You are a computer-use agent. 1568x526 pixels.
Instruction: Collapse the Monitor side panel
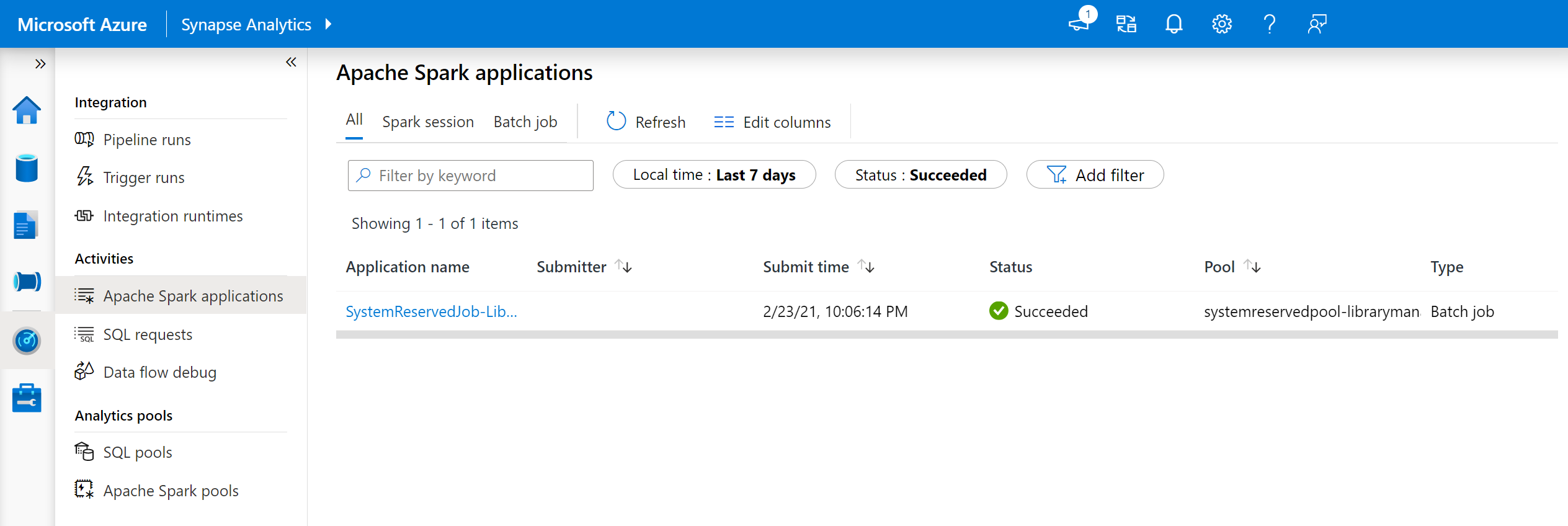tap(291, 62)
